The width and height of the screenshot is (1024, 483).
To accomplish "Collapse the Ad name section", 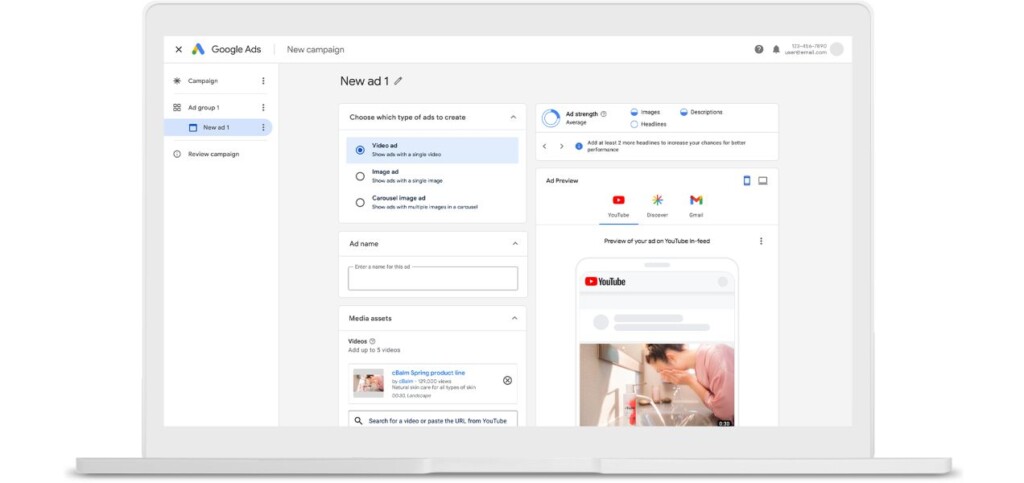I will coord(515,243).
